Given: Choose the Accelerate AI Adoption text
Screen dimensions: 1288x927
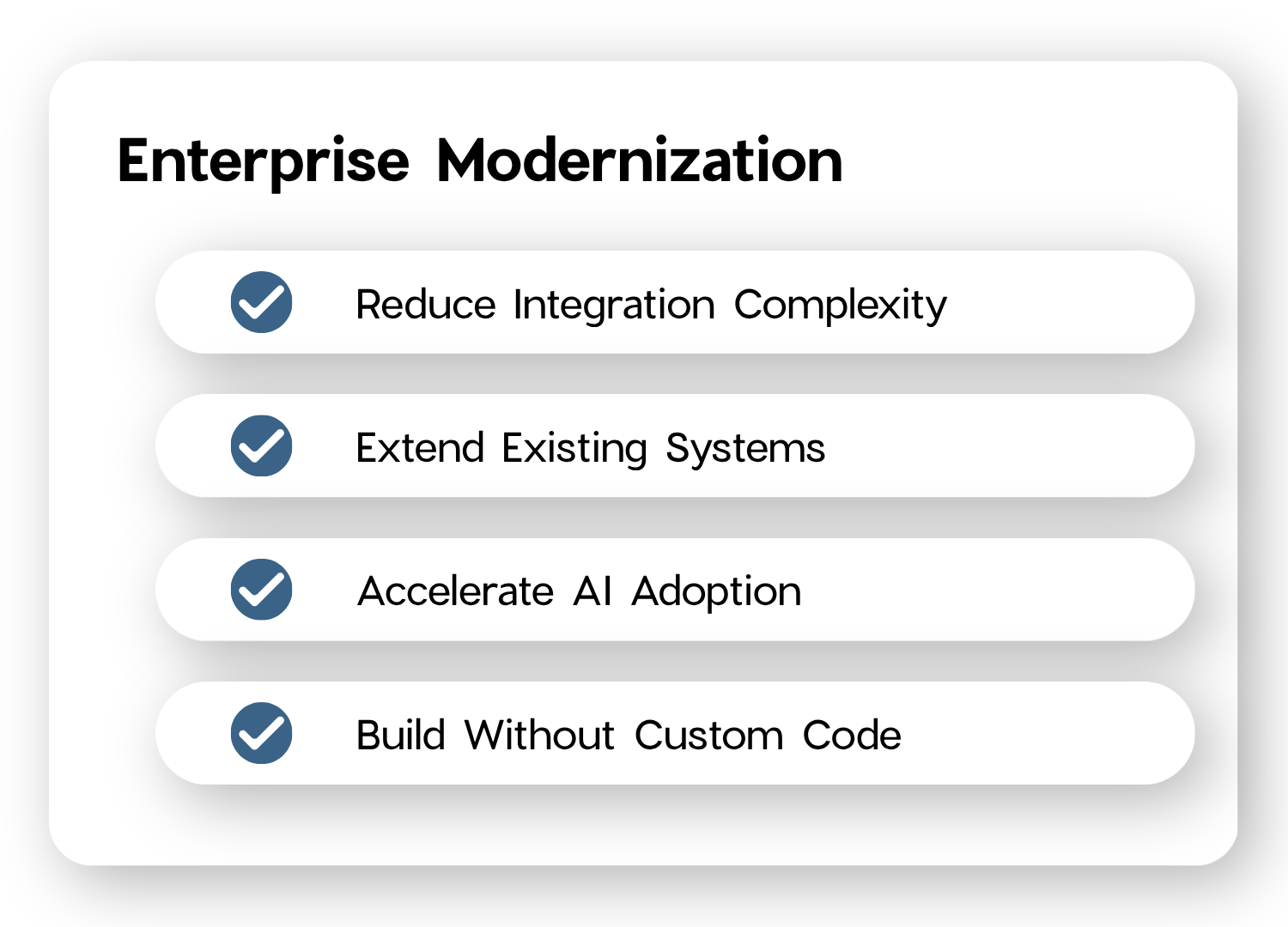Looking at the screenshot, I should click(580, 591).
